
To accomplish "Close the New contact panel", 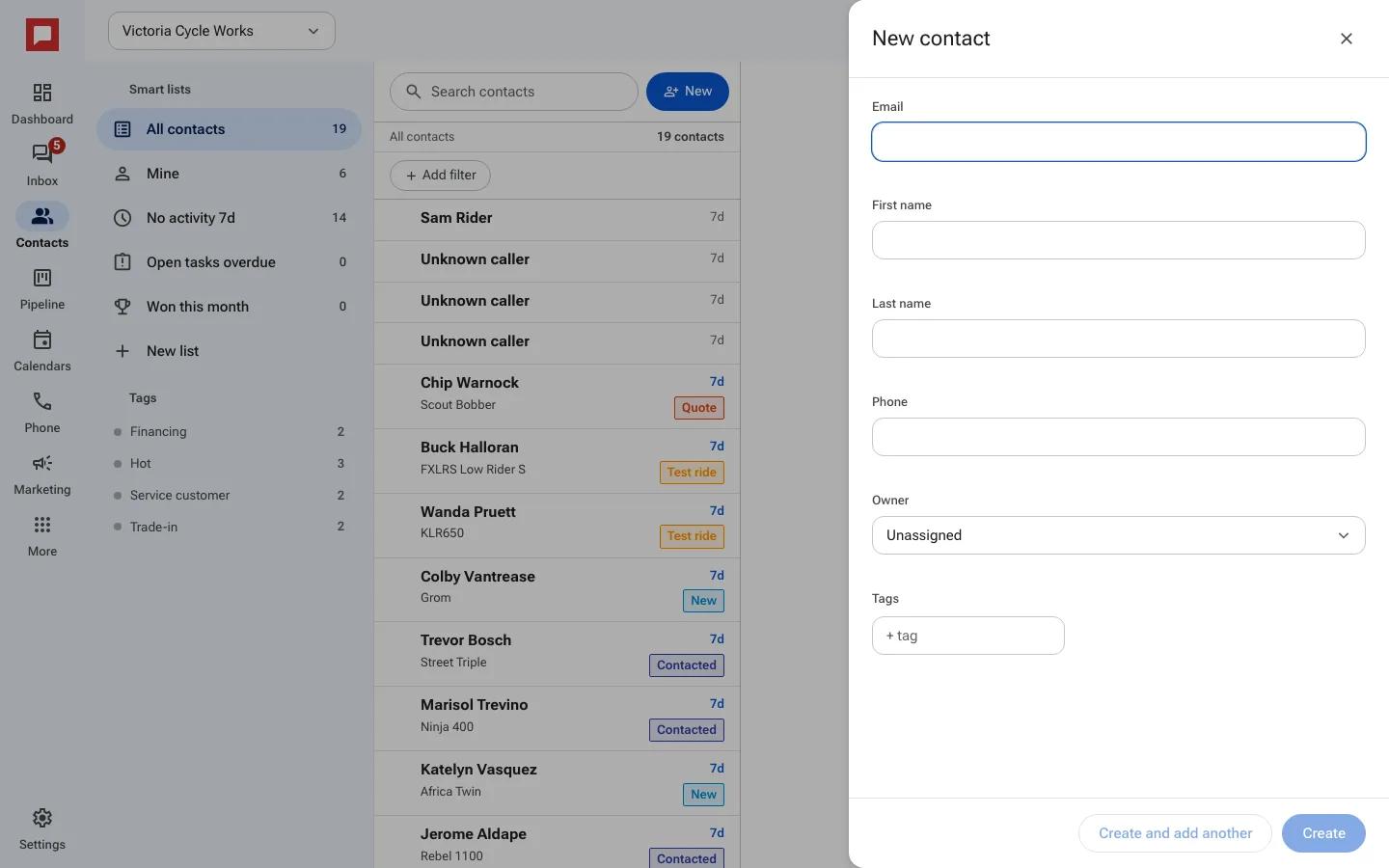I will (x=1347, y=39).
